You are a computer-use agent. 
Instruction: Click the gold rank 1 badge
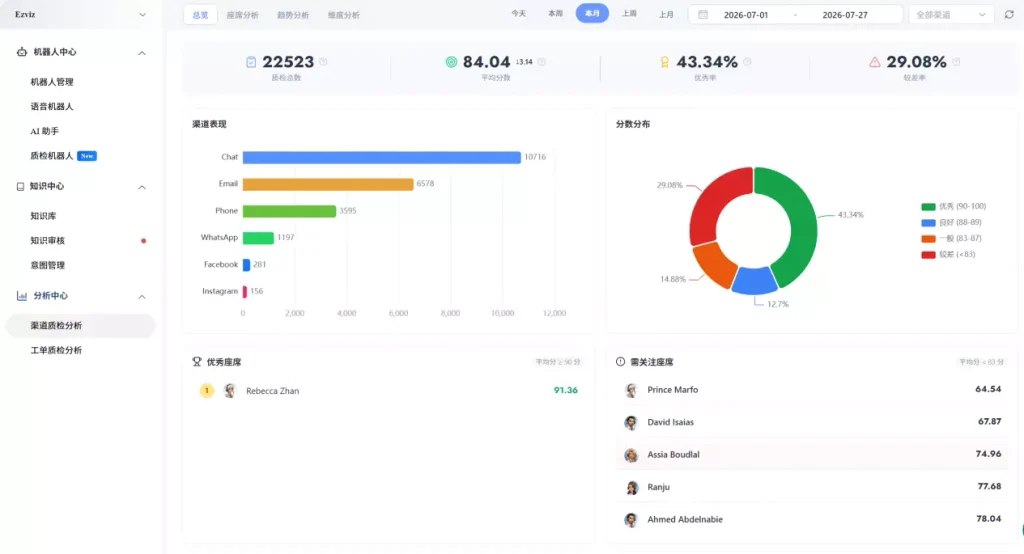(x=206, y=391)
